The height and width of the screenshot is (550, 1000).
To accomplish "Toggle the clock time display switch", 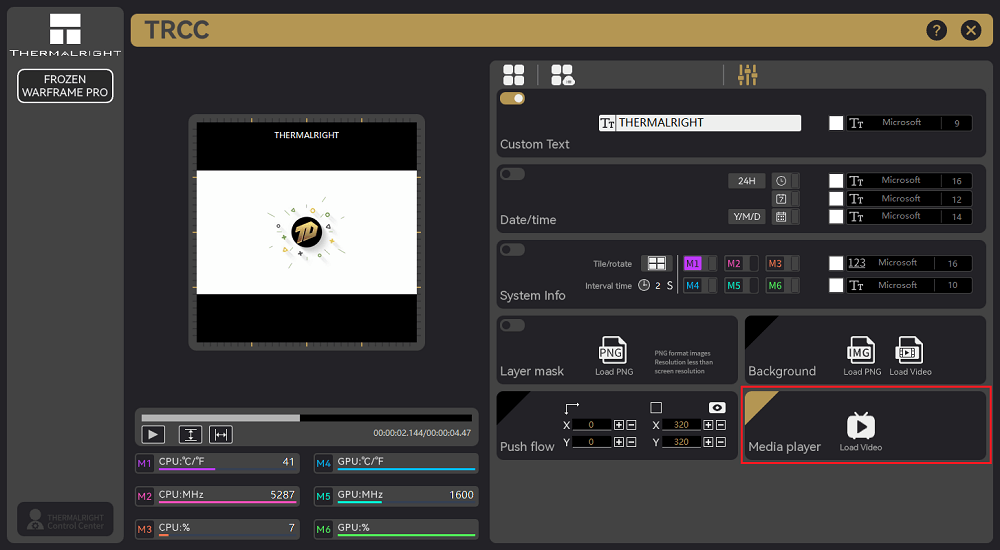I will pyautogui.click(x=786, y=181).
